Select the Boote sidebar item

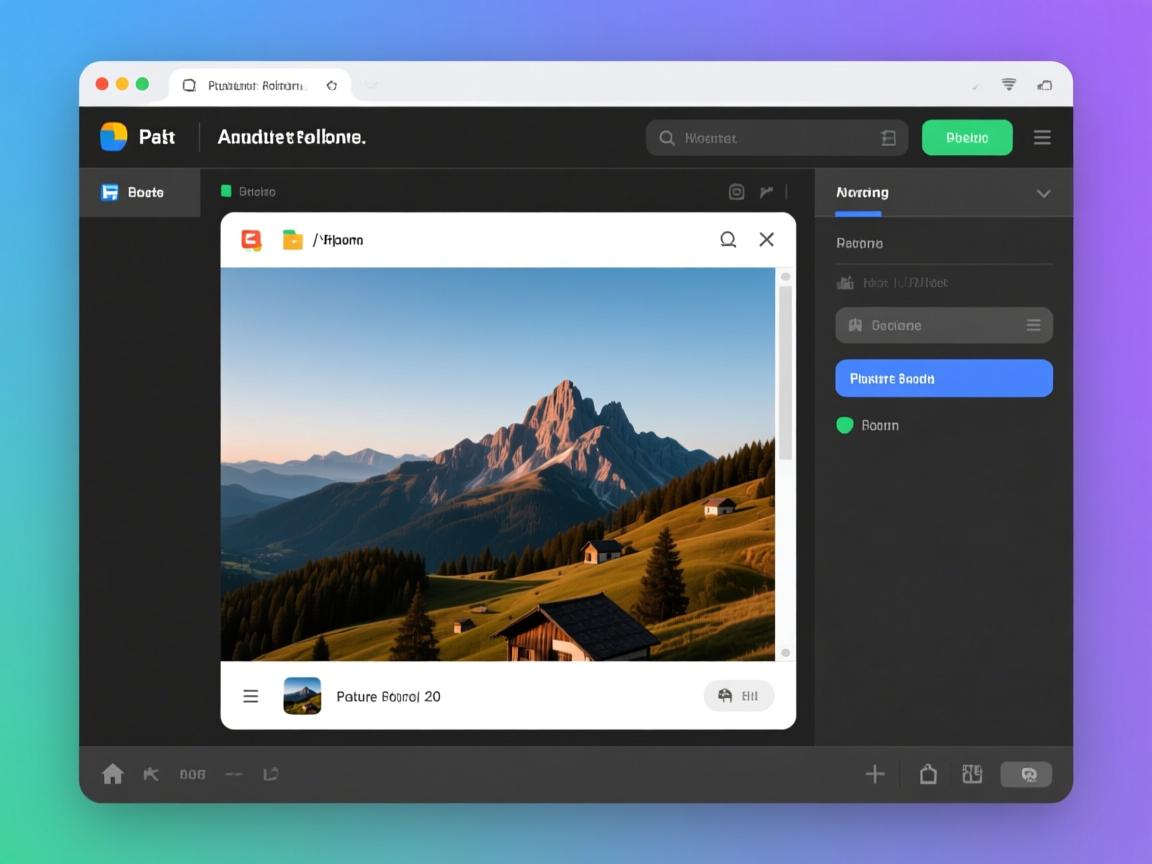139,193
